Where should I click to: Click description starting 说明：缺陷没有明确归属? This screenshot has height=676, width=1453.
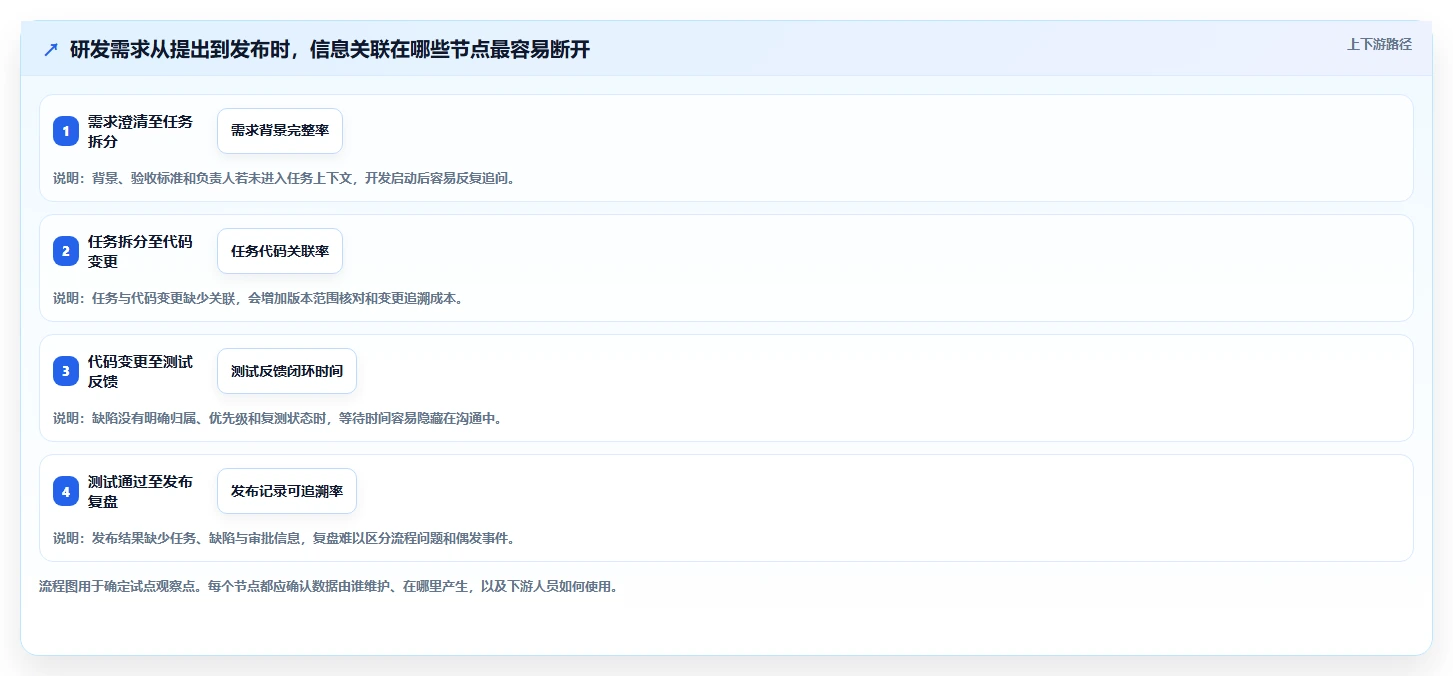[x=278, y=418]
